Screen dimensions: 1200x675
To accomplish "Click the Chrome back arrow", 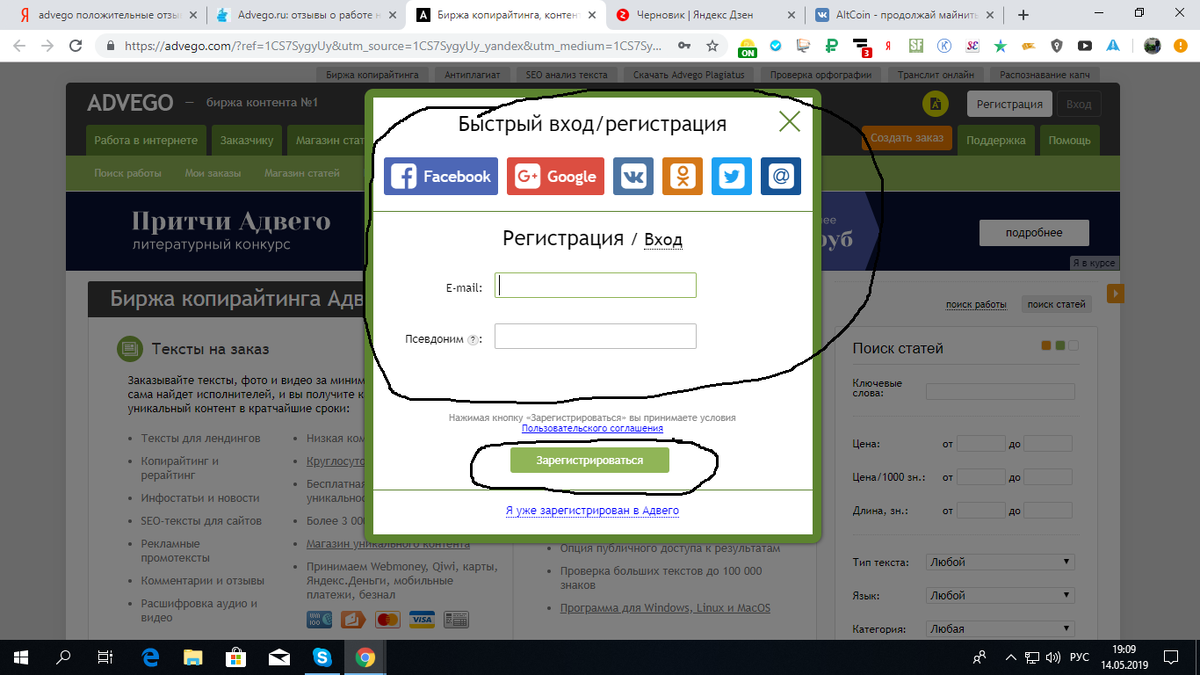I will pyautogui.click(x=19, y=45).
